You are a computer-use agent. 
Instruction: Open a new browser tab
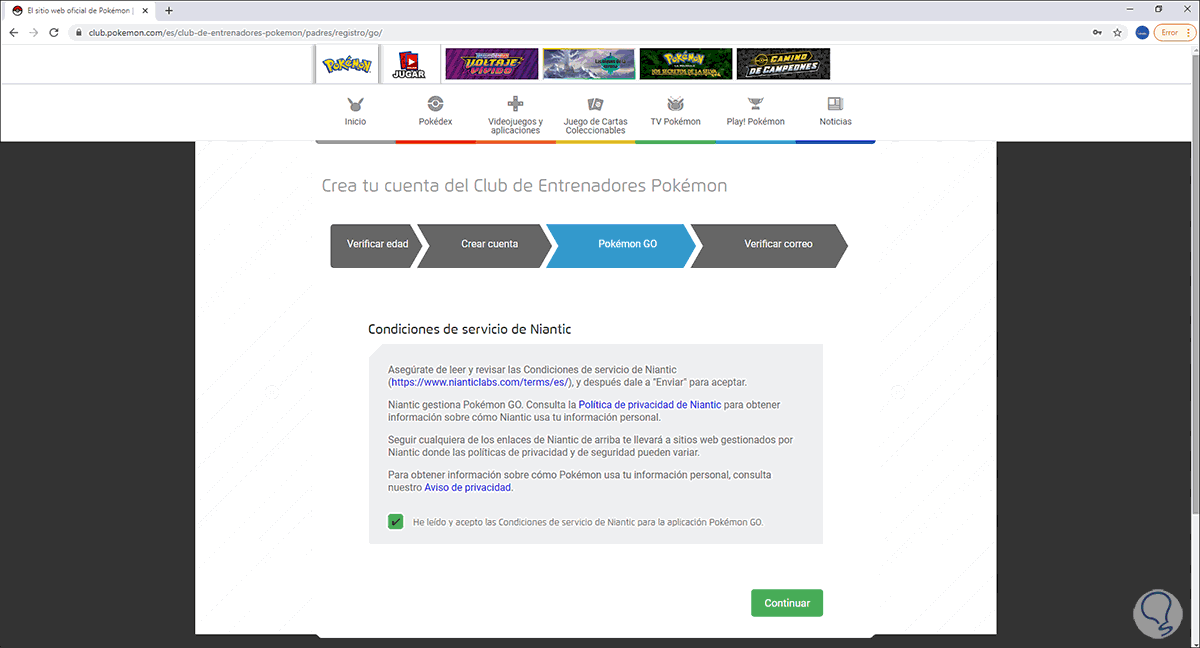(x=168, y=10)
